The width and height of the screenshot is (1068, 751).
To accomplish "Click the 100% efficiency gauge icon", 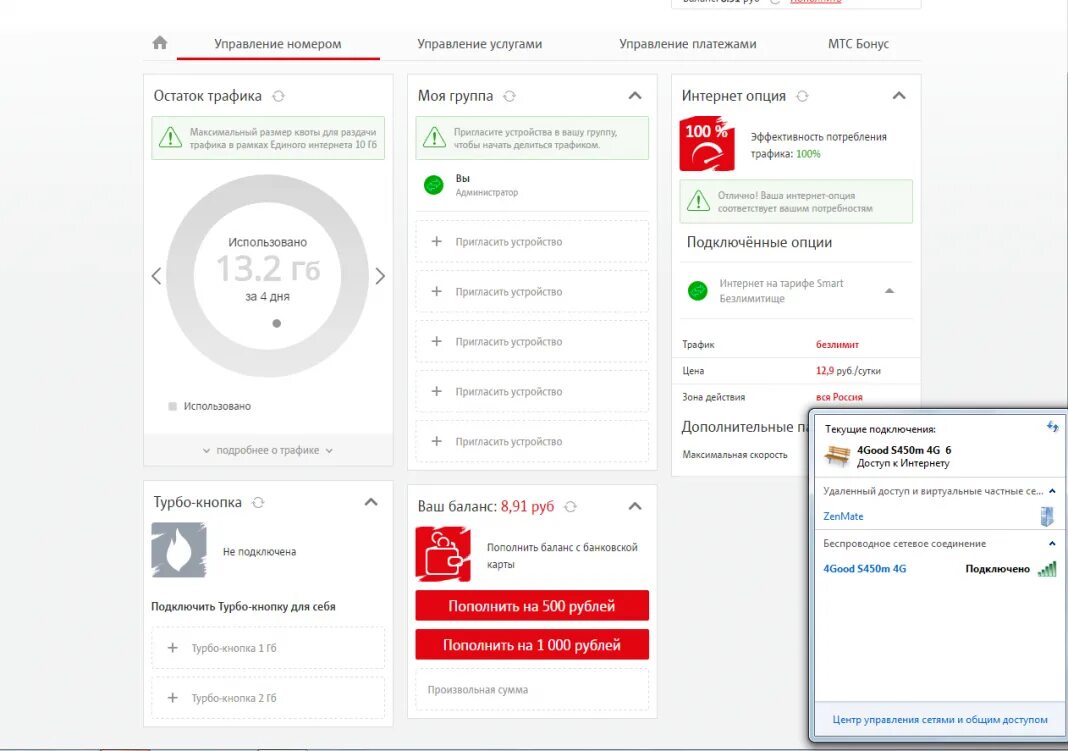I will point(707,144).
